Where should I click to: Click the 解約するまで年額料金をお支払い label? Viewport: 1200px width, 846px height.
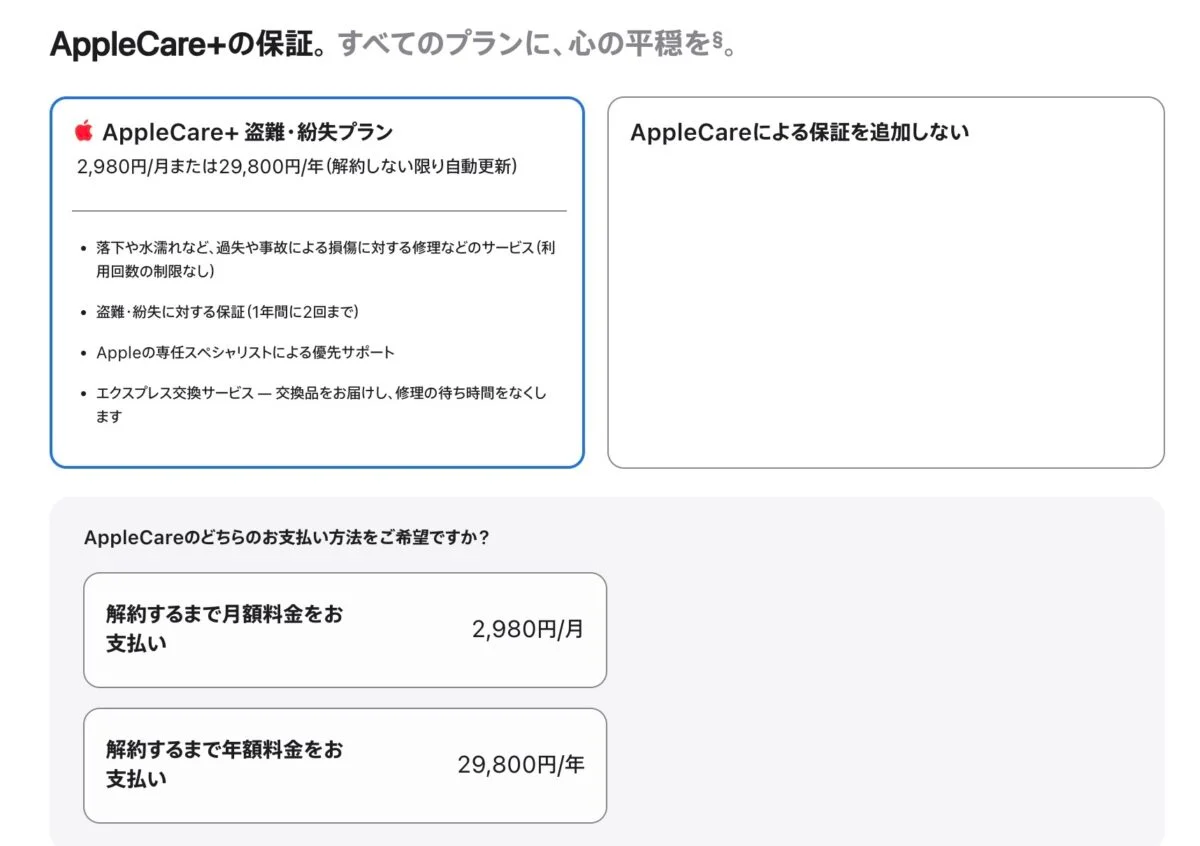point(225,764)
